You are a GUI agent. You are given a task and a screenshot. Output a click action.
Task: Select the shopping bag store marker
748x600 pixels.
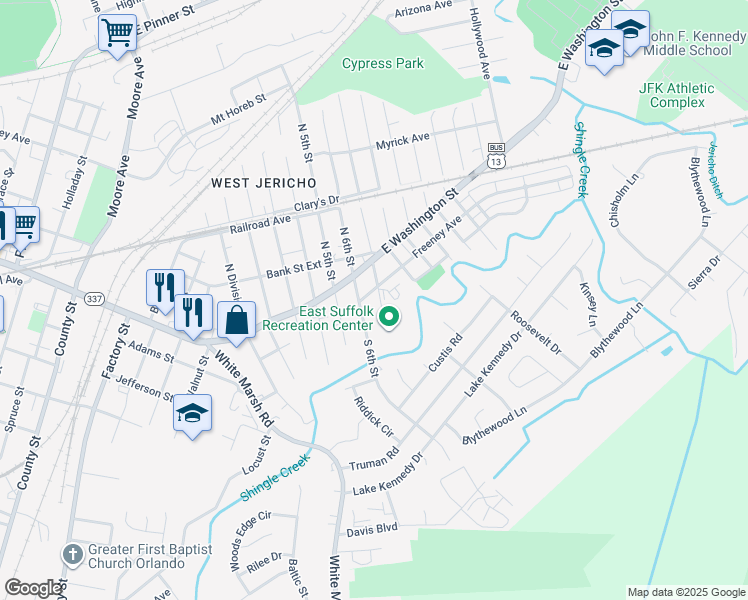coord(237,321)
